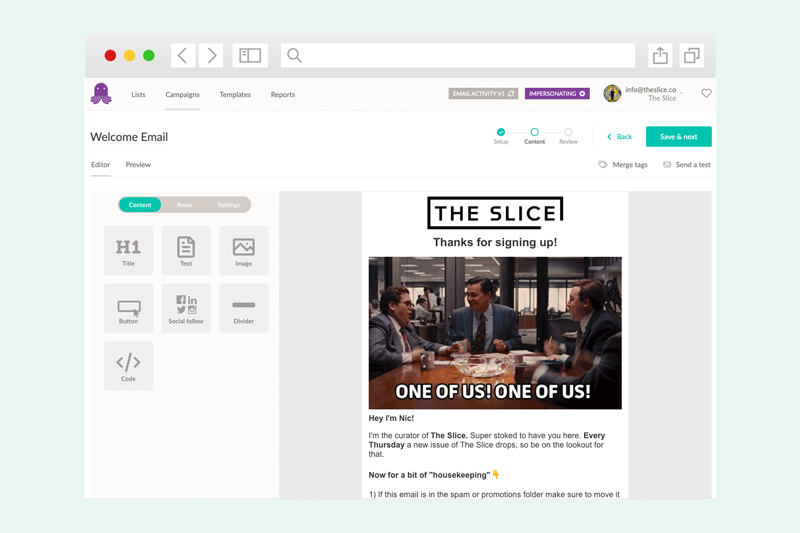Click the account avatar image
Screen dimensions: 800x533
[x=612, y=93]
